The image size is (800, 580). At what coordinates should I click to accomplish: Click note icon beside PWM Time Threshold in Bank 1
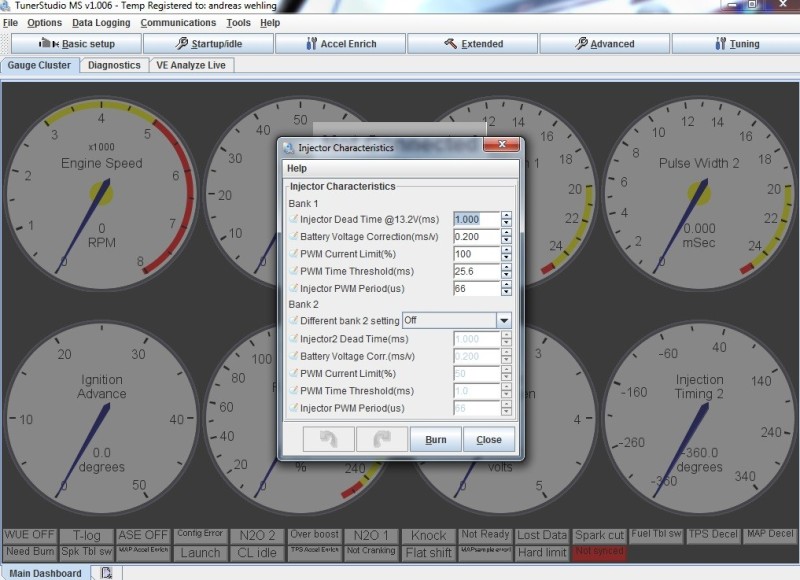coord(294,271)
